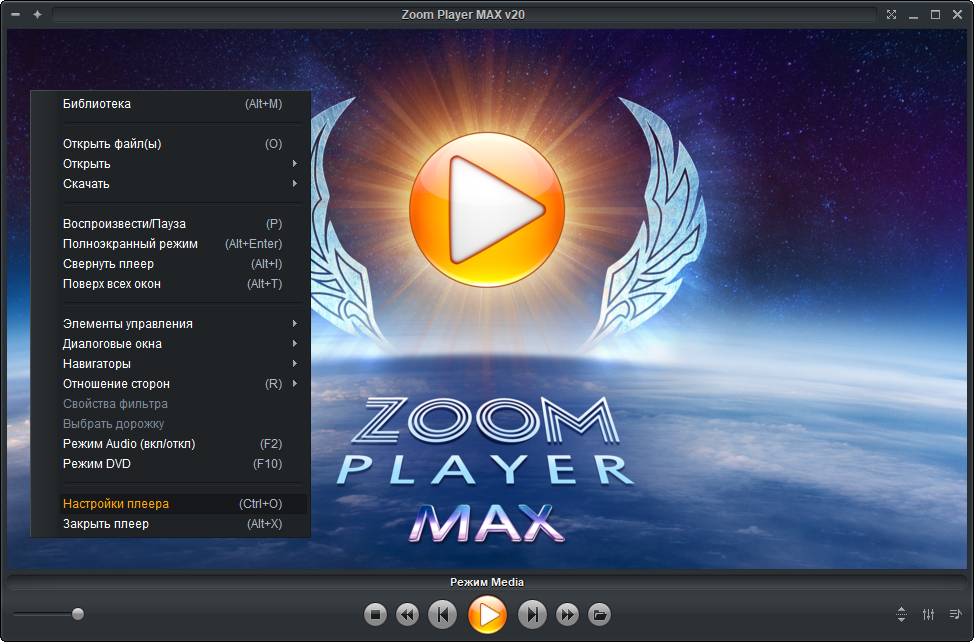This screenshot has height=642, width=974.
Task: Open a file with the folder icon
Action: [599, 615]
